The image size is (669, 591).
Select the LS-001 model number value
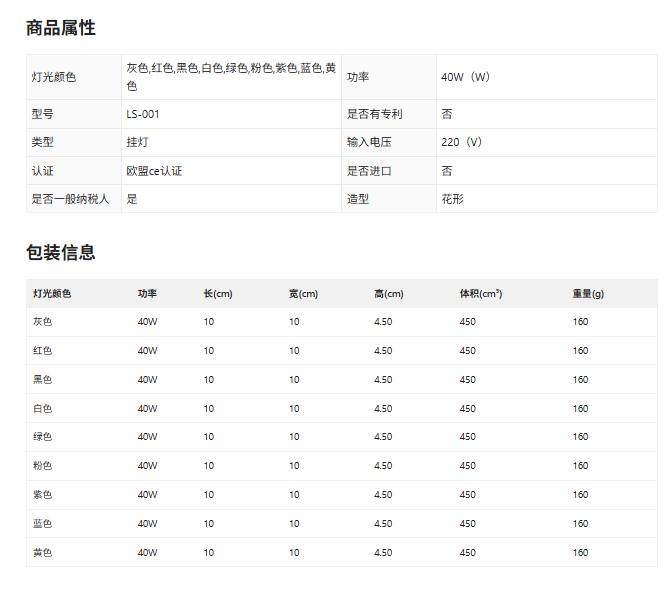[x=143, y=114]
